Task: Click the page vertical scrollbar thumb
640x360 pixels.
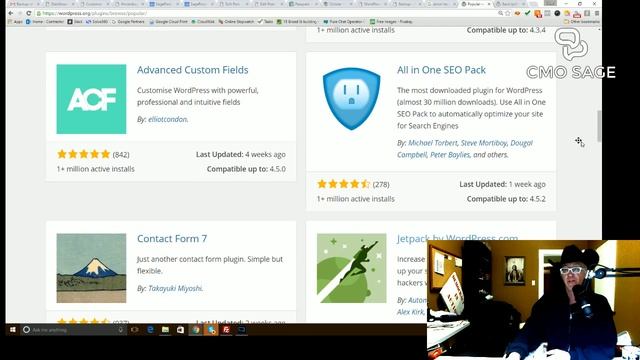Action: point(599,126)
